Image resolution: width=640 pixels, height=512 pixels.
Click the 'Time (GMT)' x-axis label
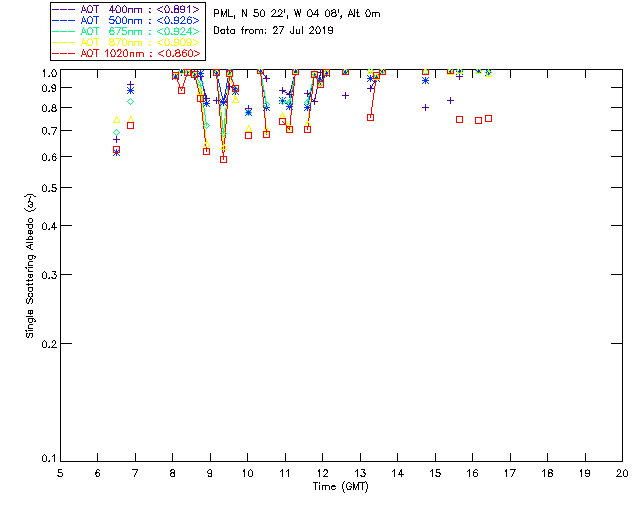coord(341,485)
